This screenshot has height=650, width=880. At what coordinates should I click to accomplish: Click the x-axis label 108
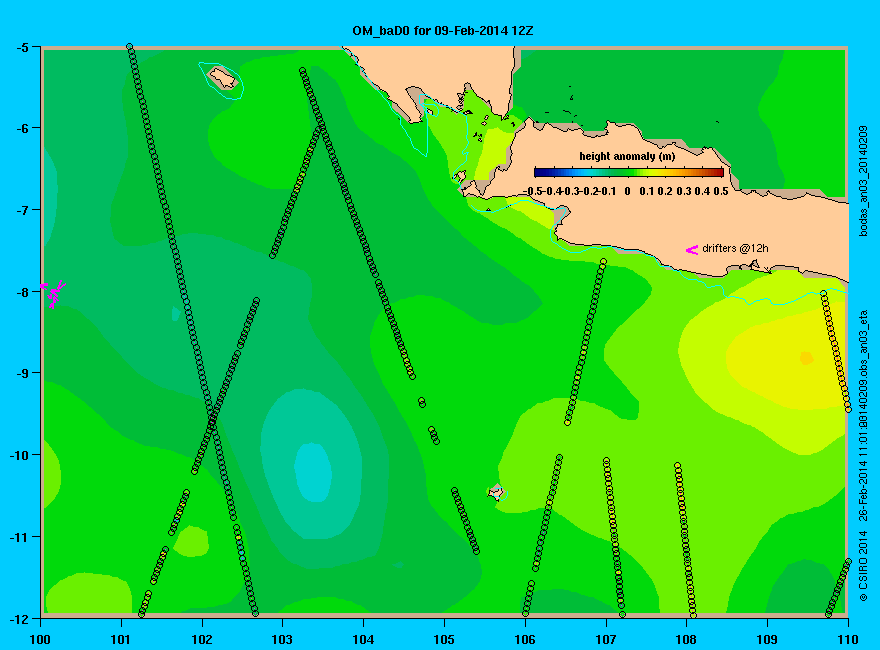point(686,639)
